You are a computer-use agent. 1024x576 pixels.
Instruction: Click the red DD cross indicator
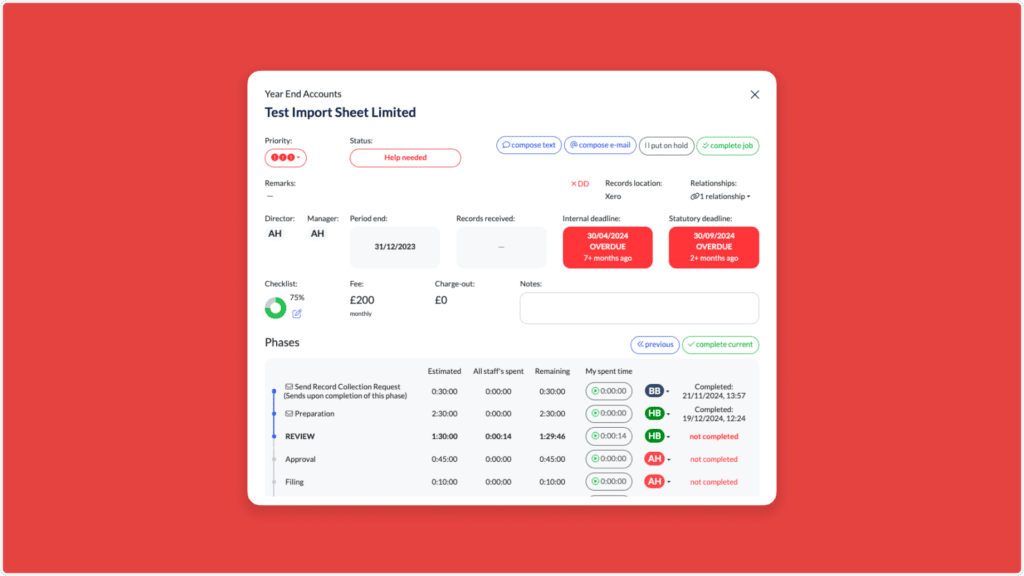[x=579, y=184]
